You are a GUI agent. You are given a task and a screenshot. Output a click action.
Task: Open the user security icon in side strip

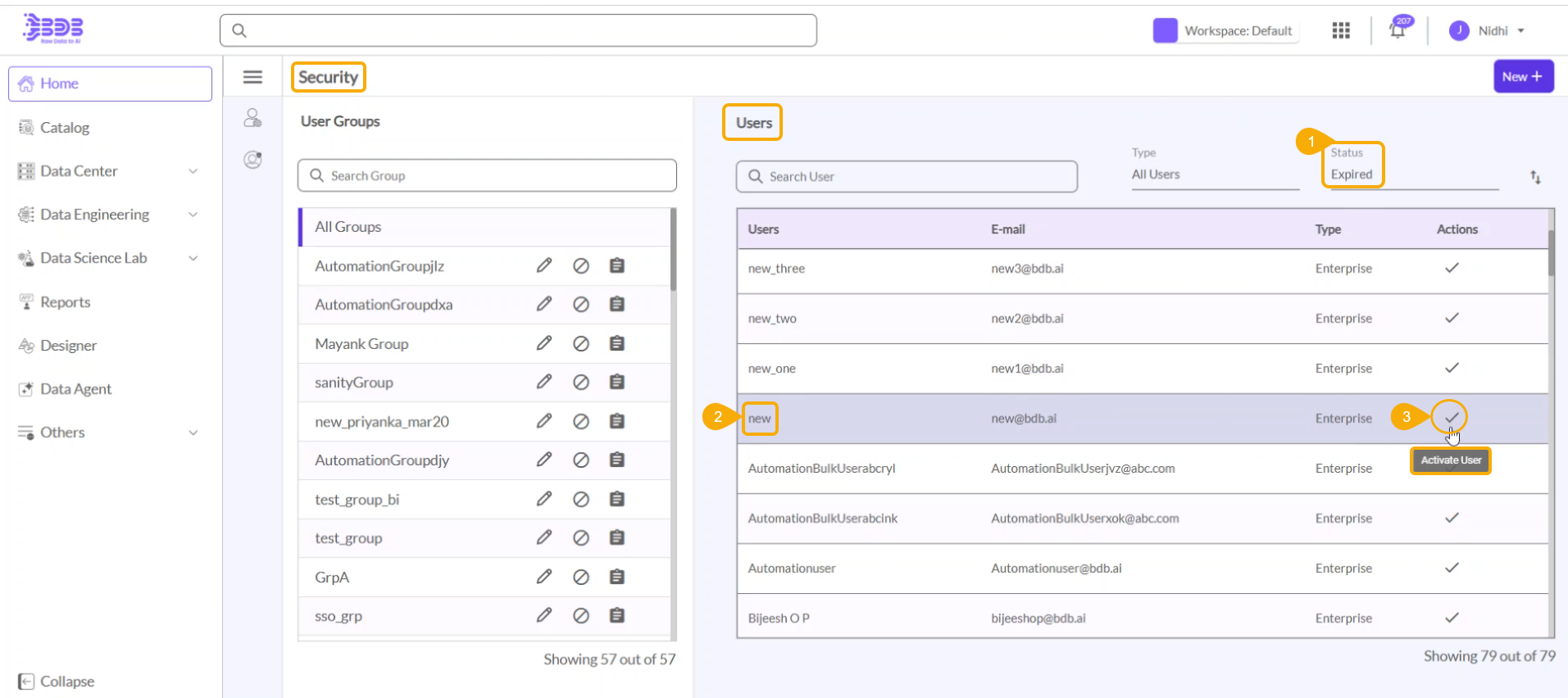pos(252,119)
